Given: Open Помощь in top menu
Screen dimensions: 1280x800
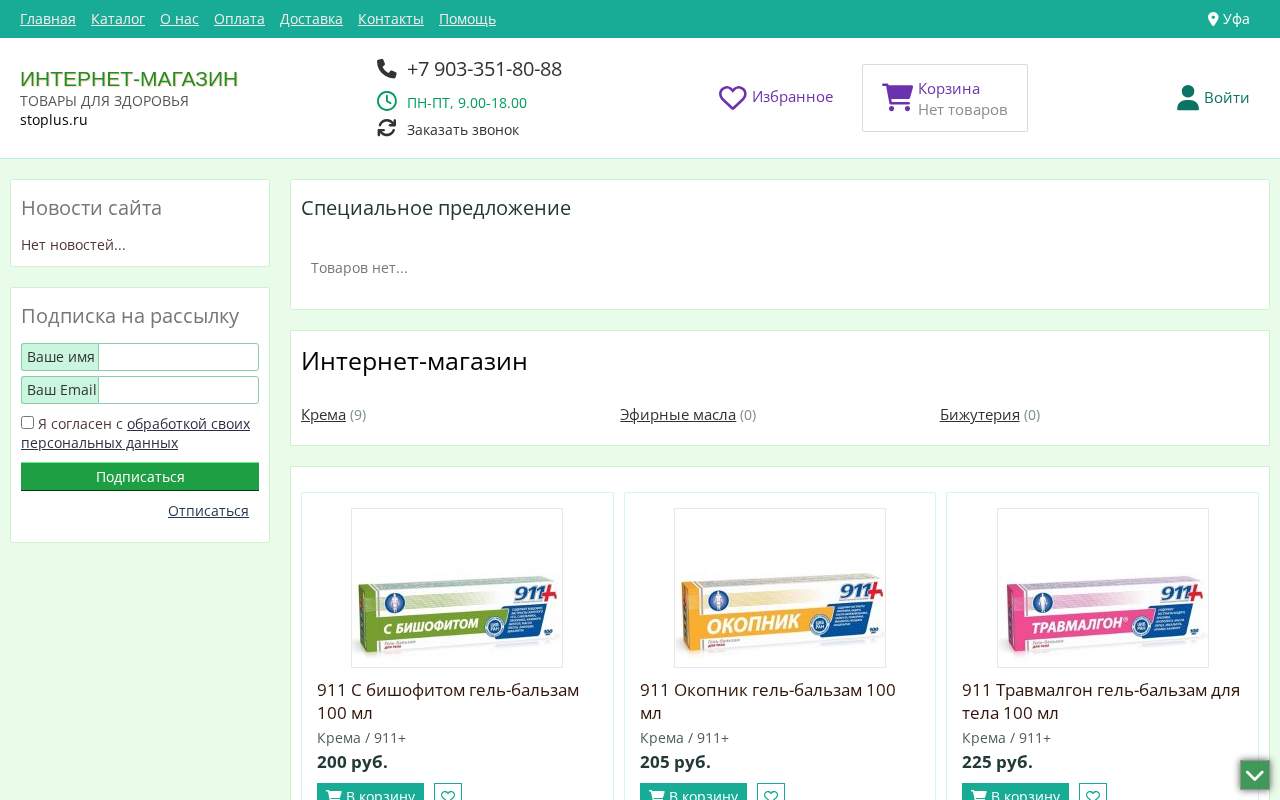Looking at the screenshot, I should click(x=467, y=19).
